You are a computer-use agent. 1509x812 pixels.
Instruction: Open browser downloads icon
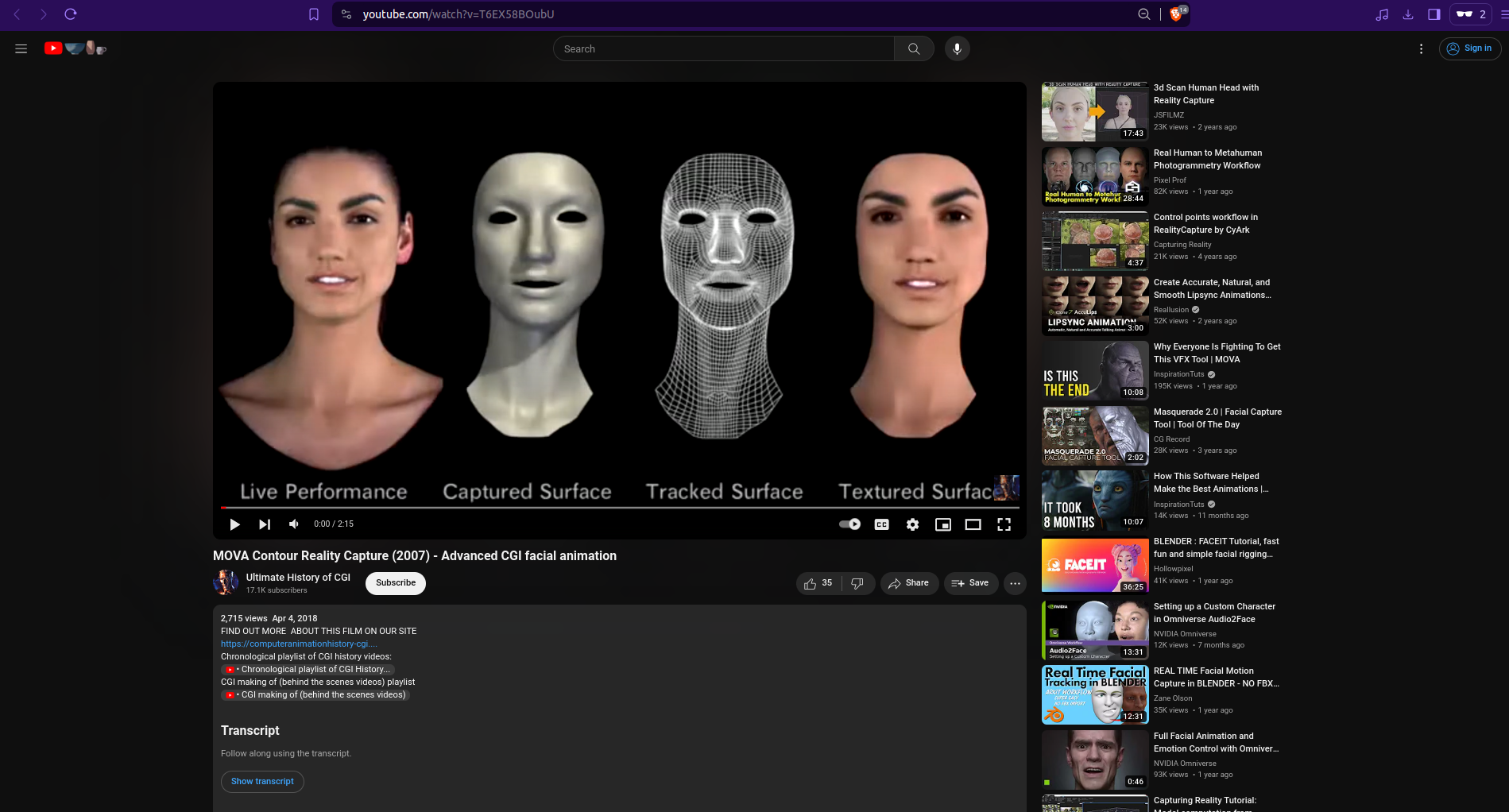click(x=1408, y=14)
